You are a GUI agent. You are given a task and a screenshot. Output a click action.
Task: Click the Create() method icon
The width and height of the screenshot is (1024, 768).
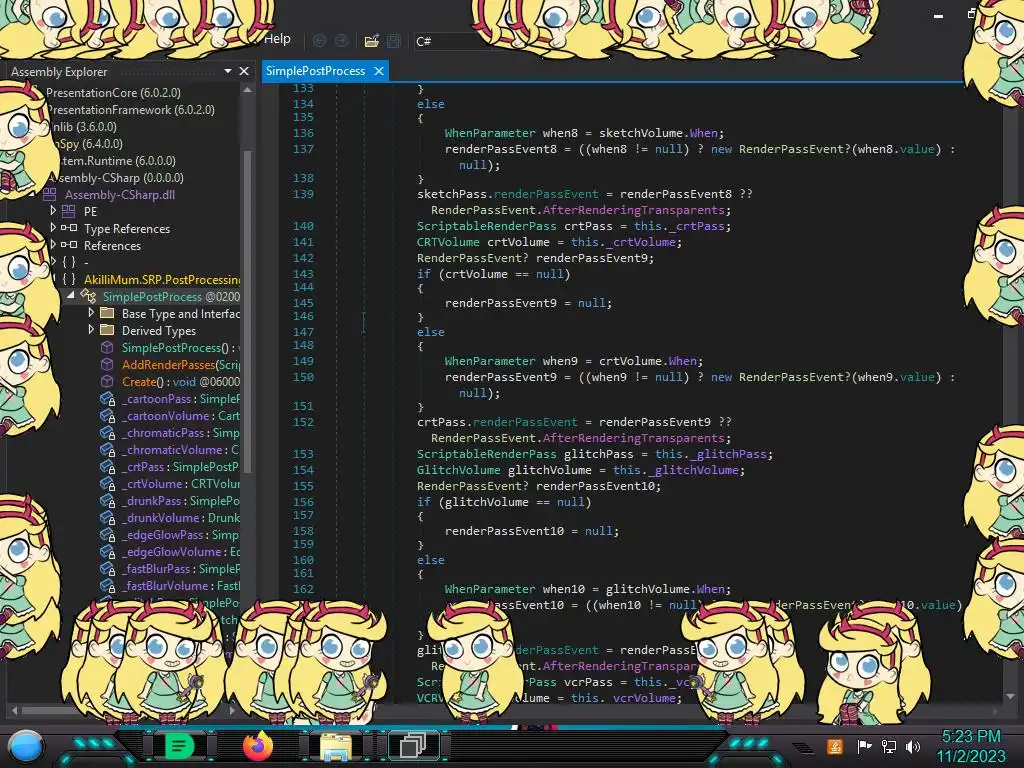[107, 381]
